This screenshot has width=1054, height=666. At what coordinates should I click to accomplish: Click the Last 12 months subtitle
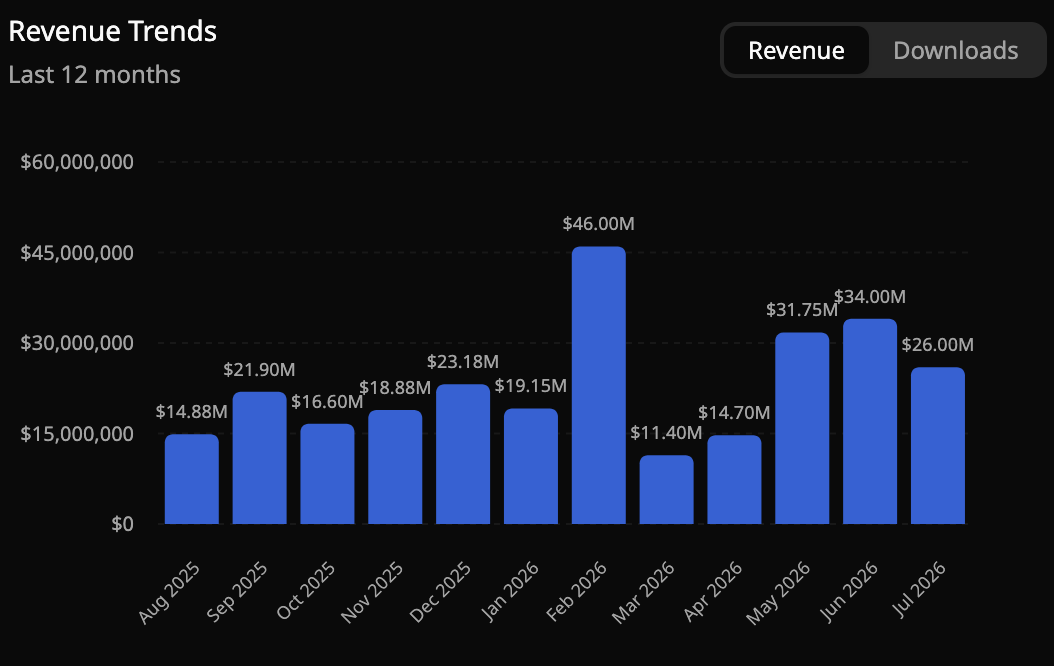[x=94, y=75]
